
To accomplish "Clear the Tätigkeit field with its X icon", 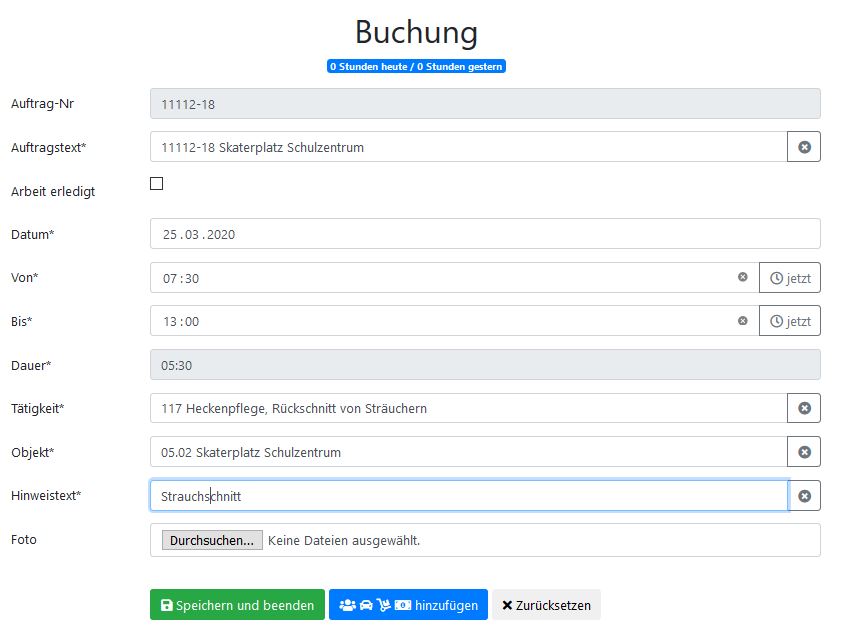I will click(x=804, y=408).
